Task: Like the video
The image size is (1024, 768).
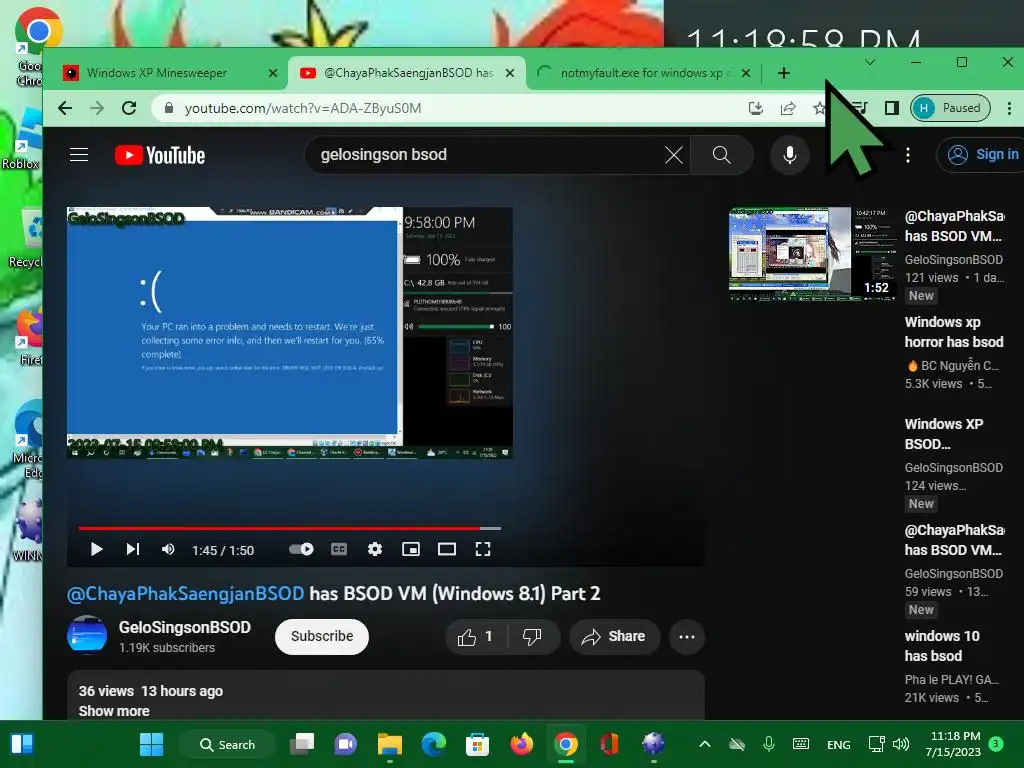Action: 476,637
